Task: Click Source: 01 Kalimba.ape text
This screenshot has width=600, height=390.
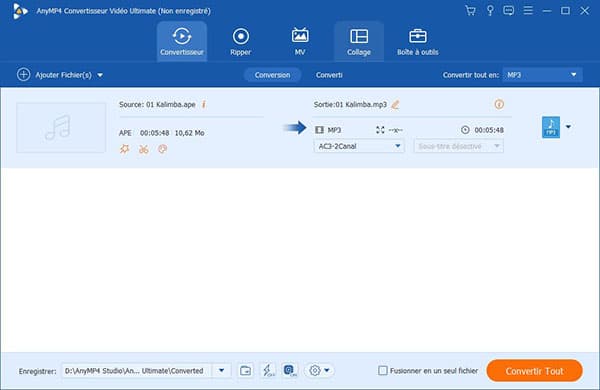Action: tap(157, 104)
